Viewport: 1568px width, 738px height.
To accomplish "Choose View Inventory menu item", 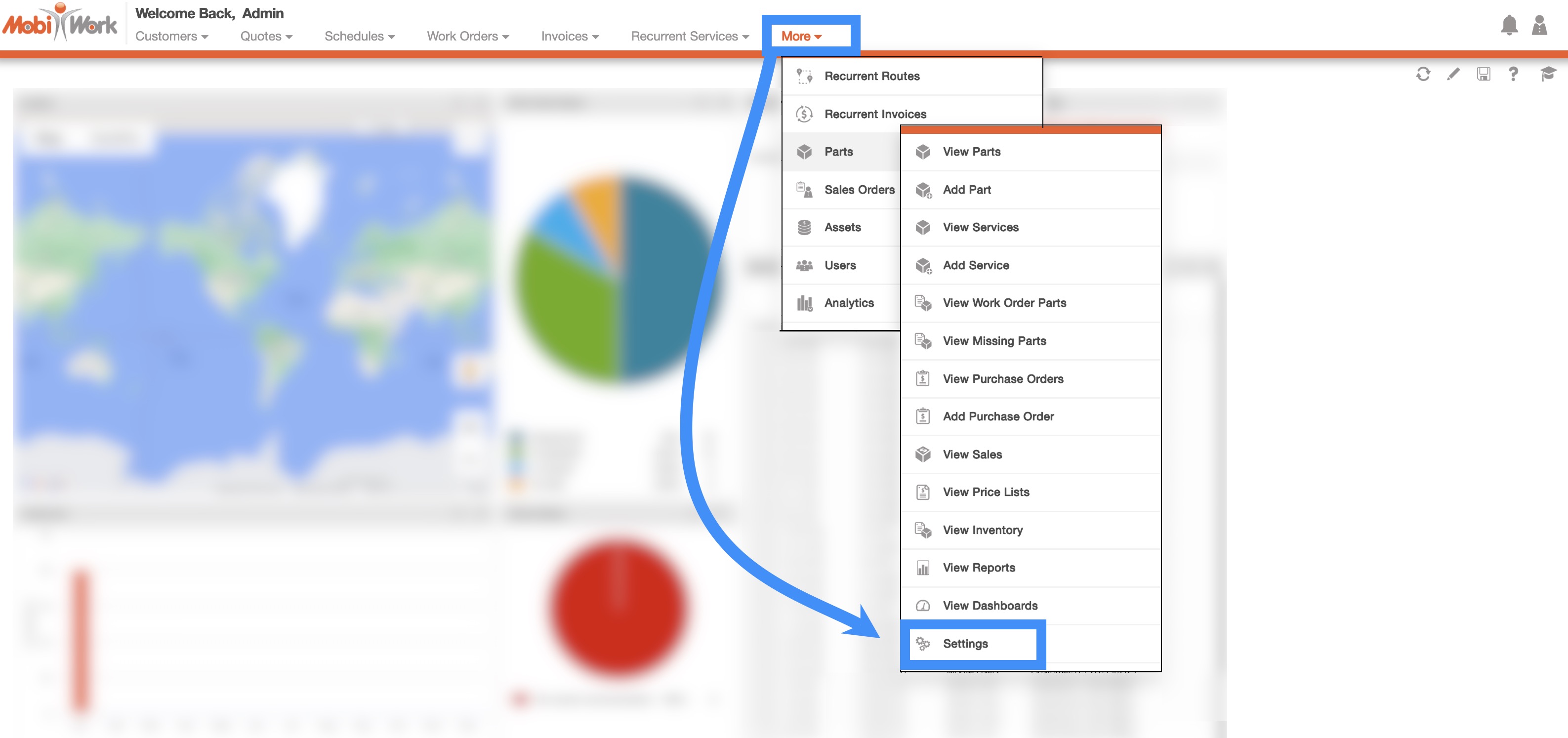I will click(x=983, y=530).
